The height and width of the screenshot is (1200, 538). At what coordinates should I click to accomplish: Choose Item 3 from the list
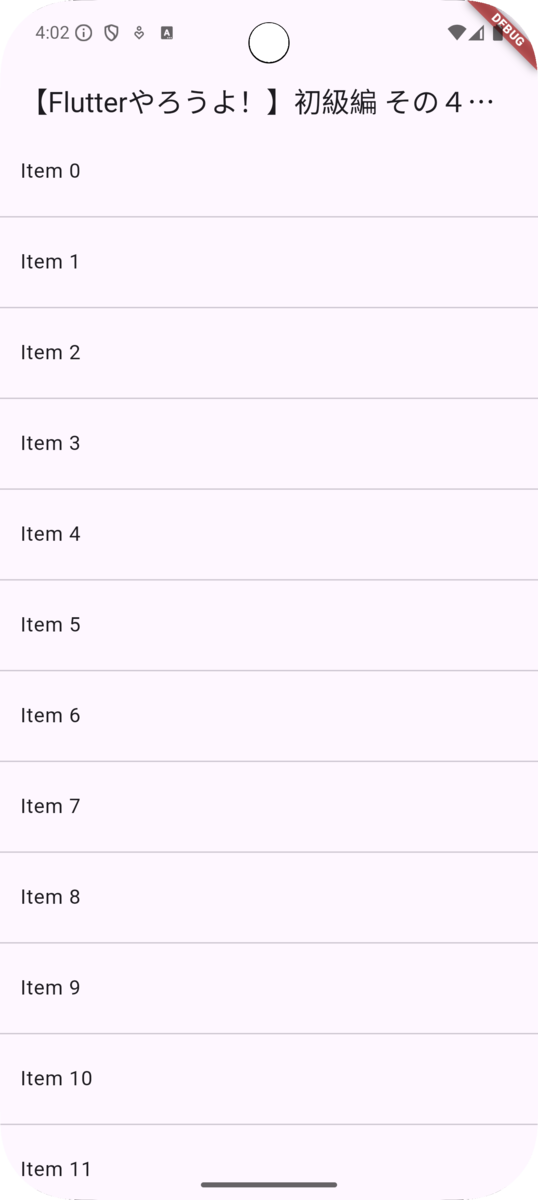pos(269,444)
